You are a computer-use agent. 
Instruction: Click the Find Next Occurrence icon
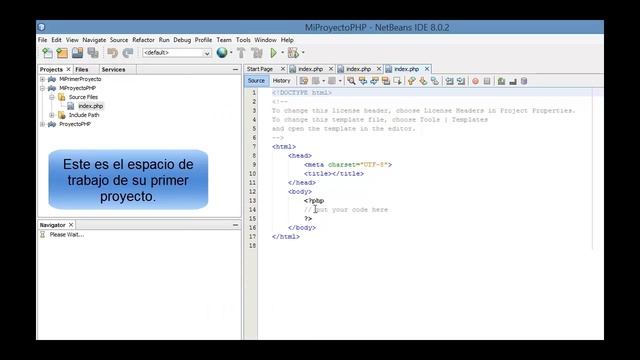[374, 81]
